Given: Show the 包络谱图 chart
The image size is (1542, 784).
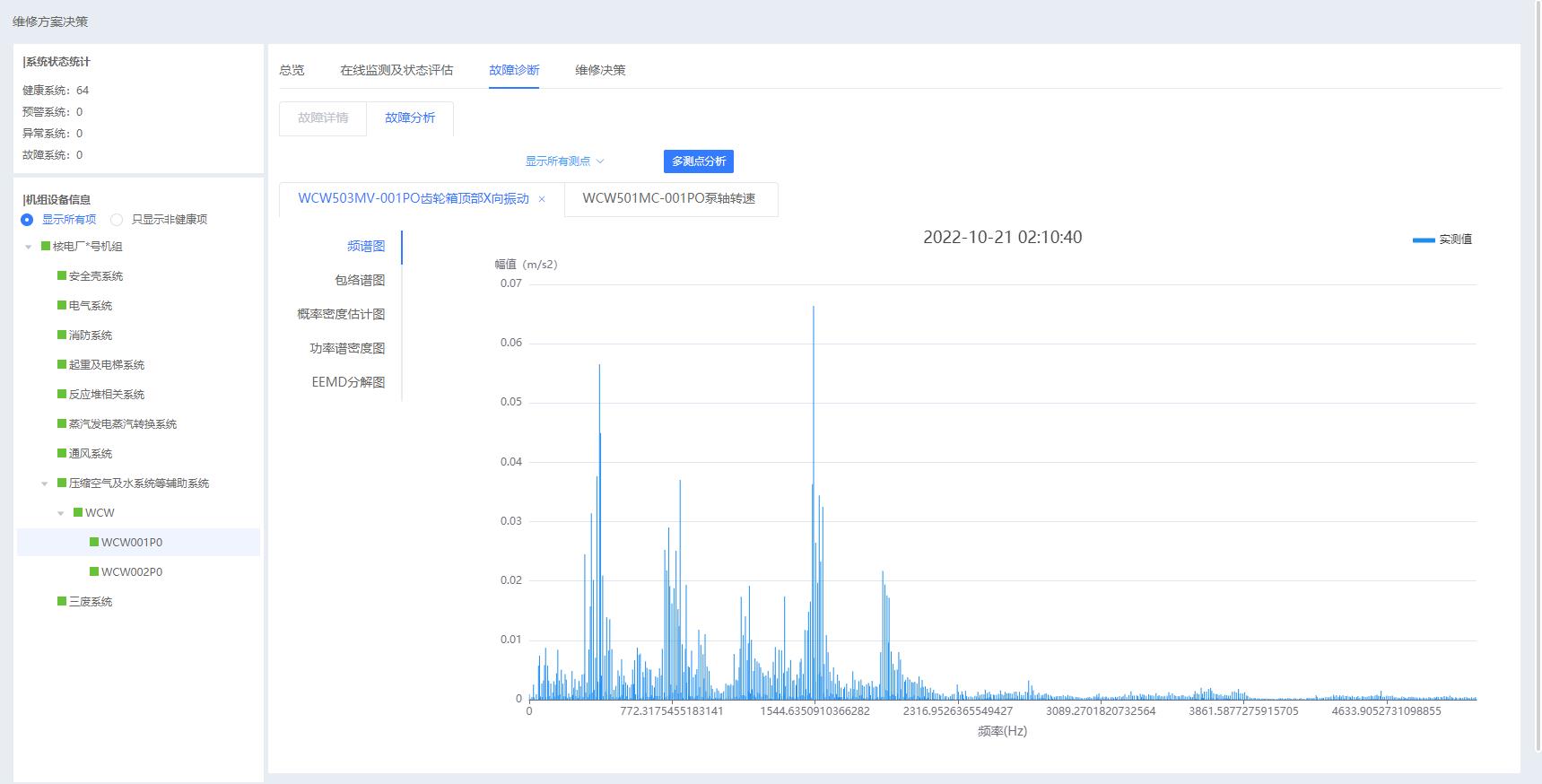Looking at the screenshot, I should [x=360, y=281].
